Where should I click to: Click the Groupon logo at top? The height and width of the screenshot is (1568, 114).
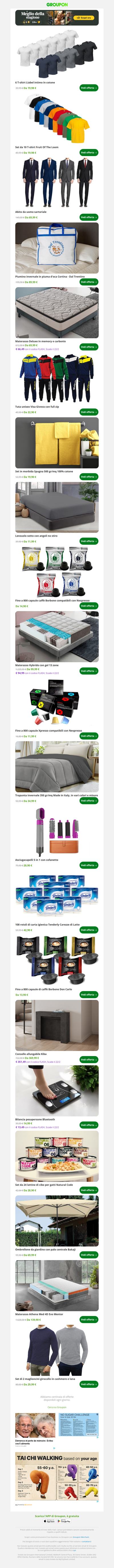(x=57, y=4)
